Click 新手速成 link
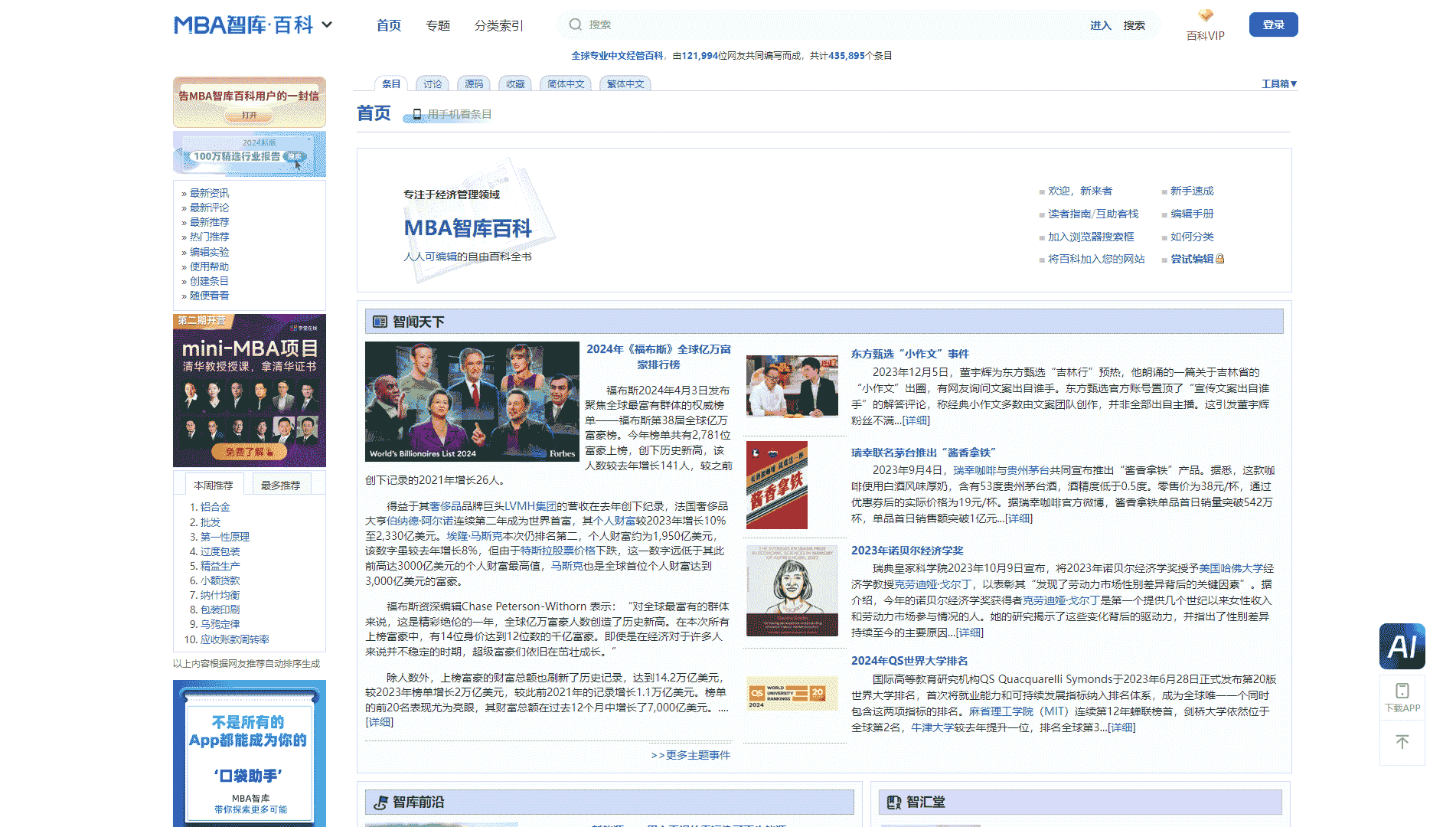The image size is (1456, 827). [1192, 191]
